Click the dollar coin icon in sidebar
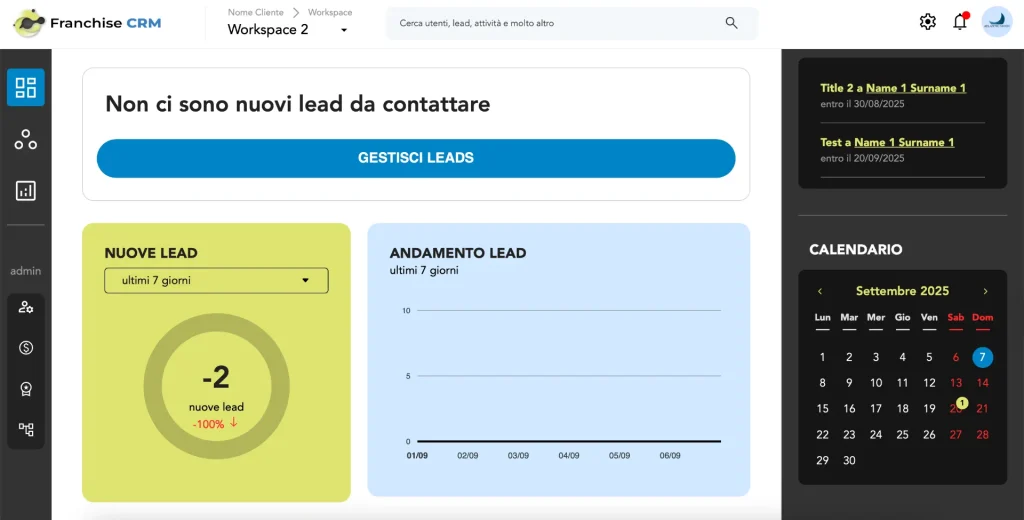The height and width of the screenshot is (520, 1024). tap(26, 348)
